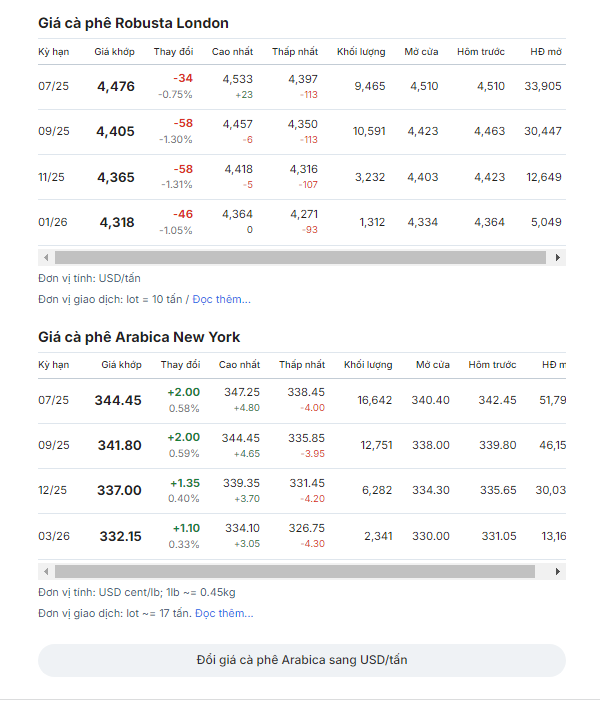Open 'Đọc thêm...' link under Robusta units
The height and width of the screenshot is (701, 600).
click(221, 299)
